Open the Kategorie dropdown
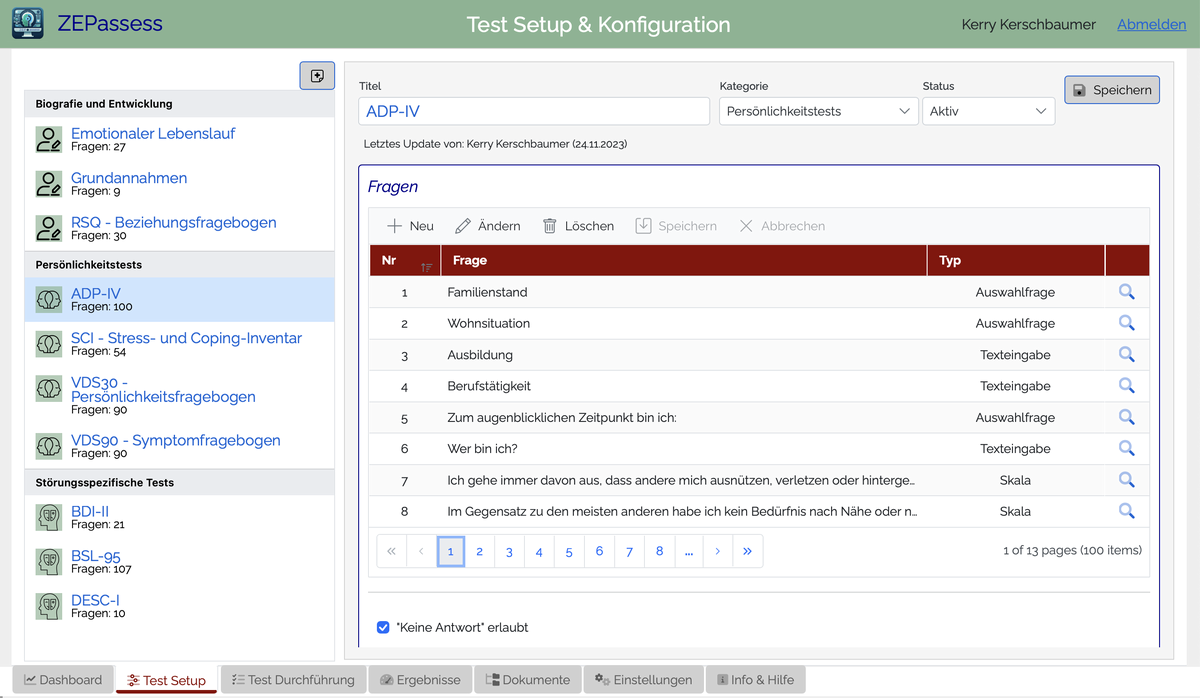This screenshot has height=698, width=1200. (x=818, y=111)
